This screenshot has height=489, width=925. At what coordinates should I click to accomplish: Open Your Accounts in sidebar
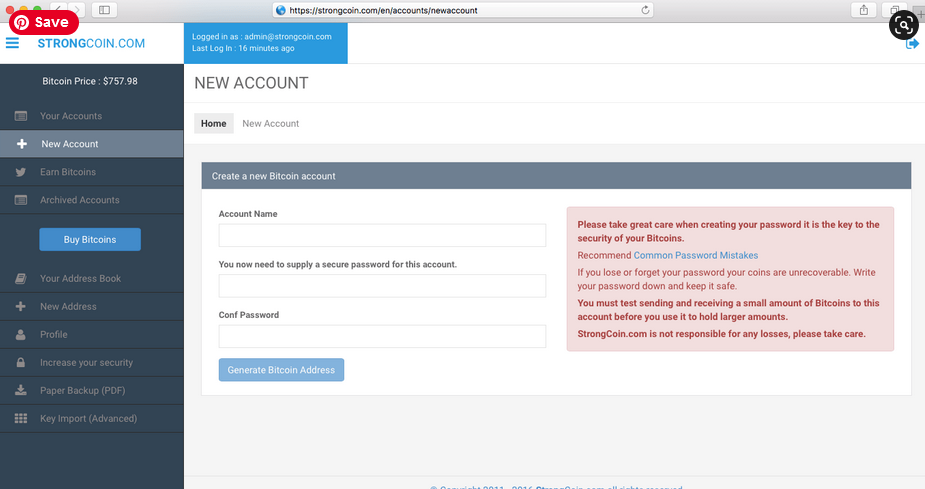click(x=91, y=116)
